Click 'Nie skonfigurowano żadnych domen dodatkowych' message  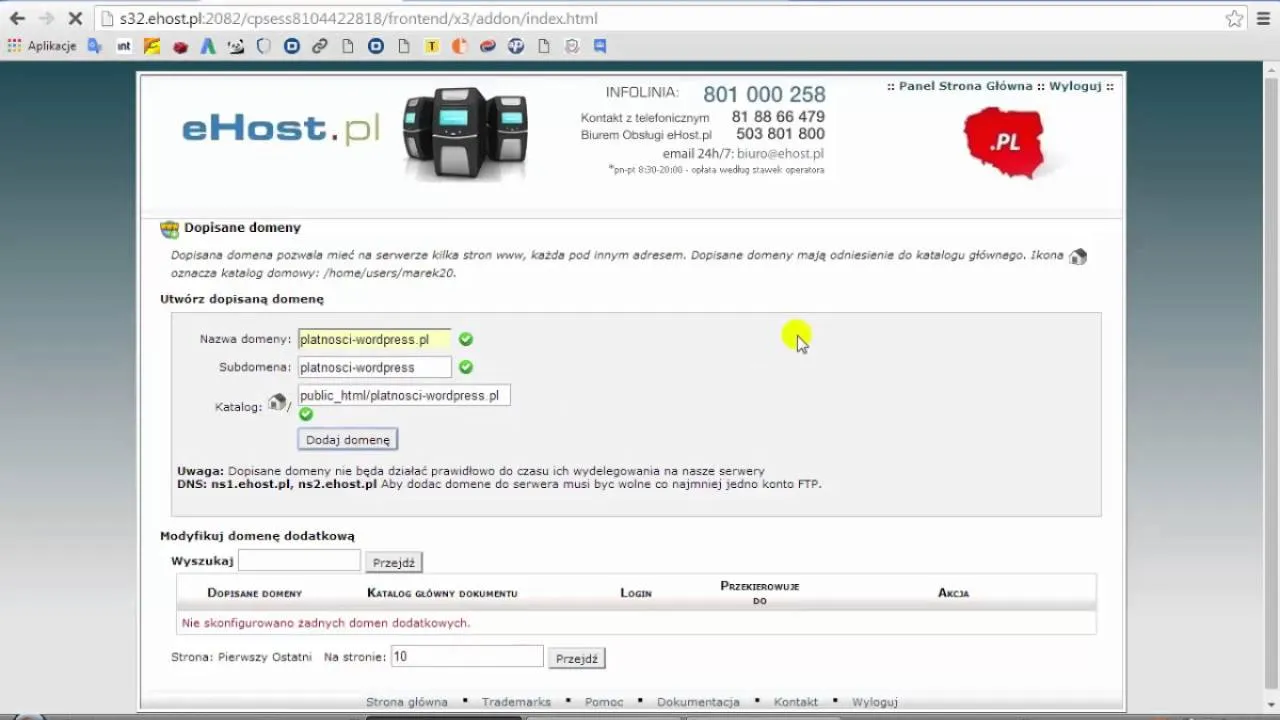[x=326, y=623]
